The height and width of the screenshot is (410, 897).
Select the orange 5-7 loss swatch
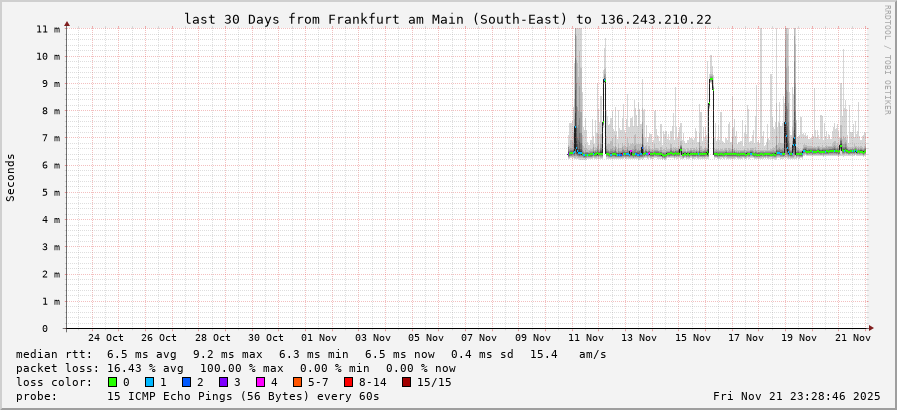coord(298,382)
